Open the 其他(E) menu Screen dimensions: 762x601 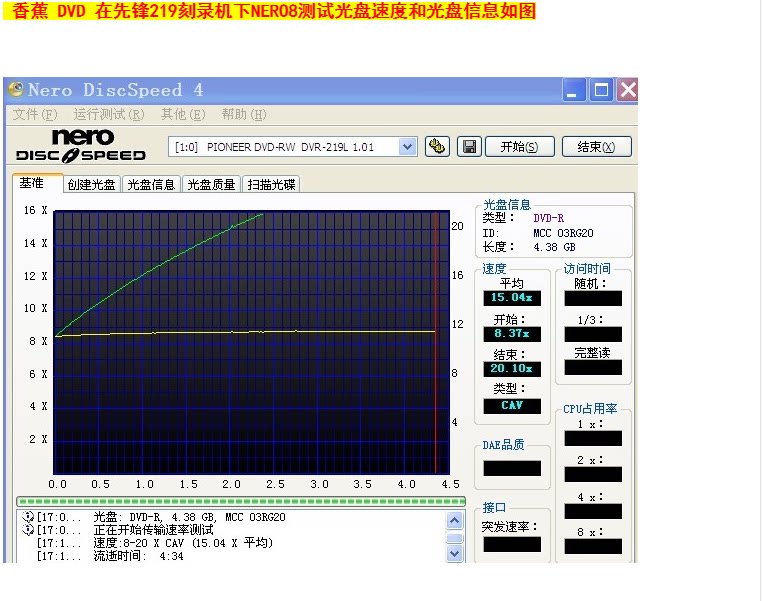(x=183, y=115)
